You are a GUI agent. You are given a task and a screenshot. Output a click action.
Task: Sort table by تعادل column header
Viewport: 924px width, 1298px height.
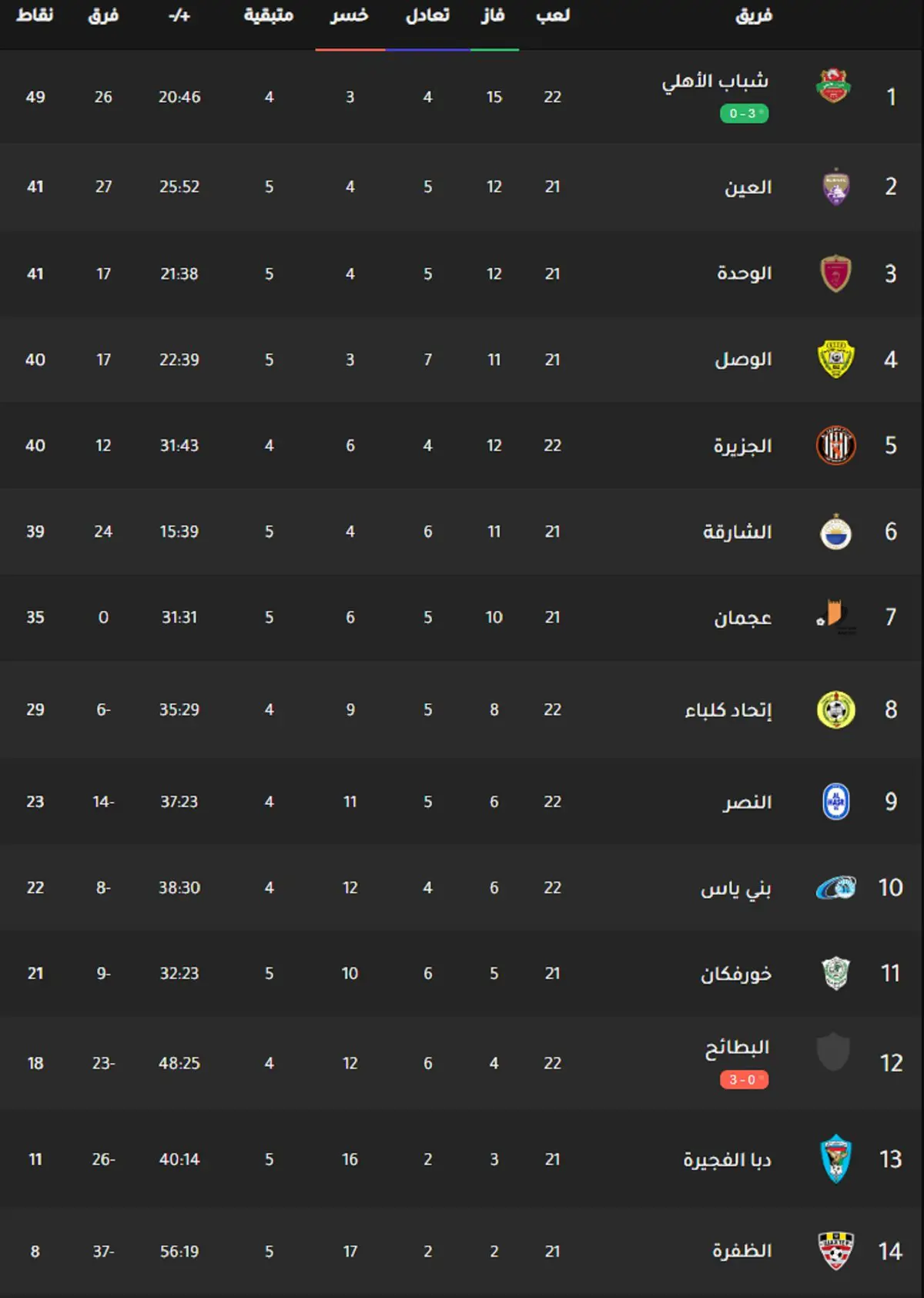point(427,15)
